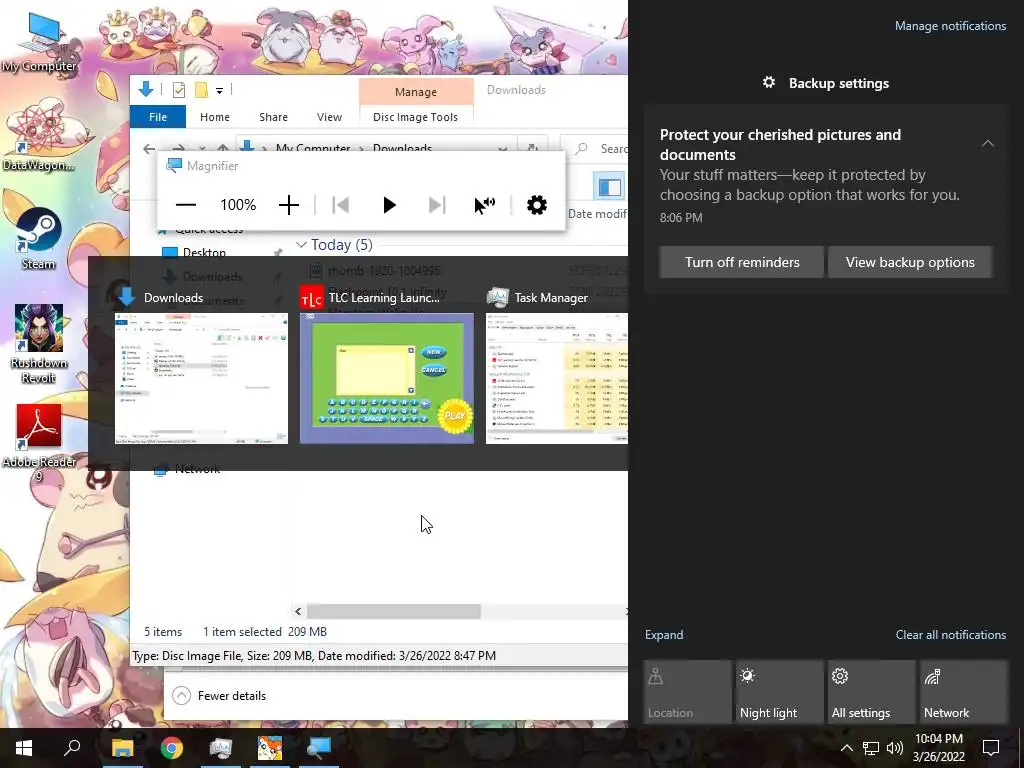Zoom out with Magnifier minus button
Image resolution: width=1024 pixels, height=768 pixels.
(186, 205)
